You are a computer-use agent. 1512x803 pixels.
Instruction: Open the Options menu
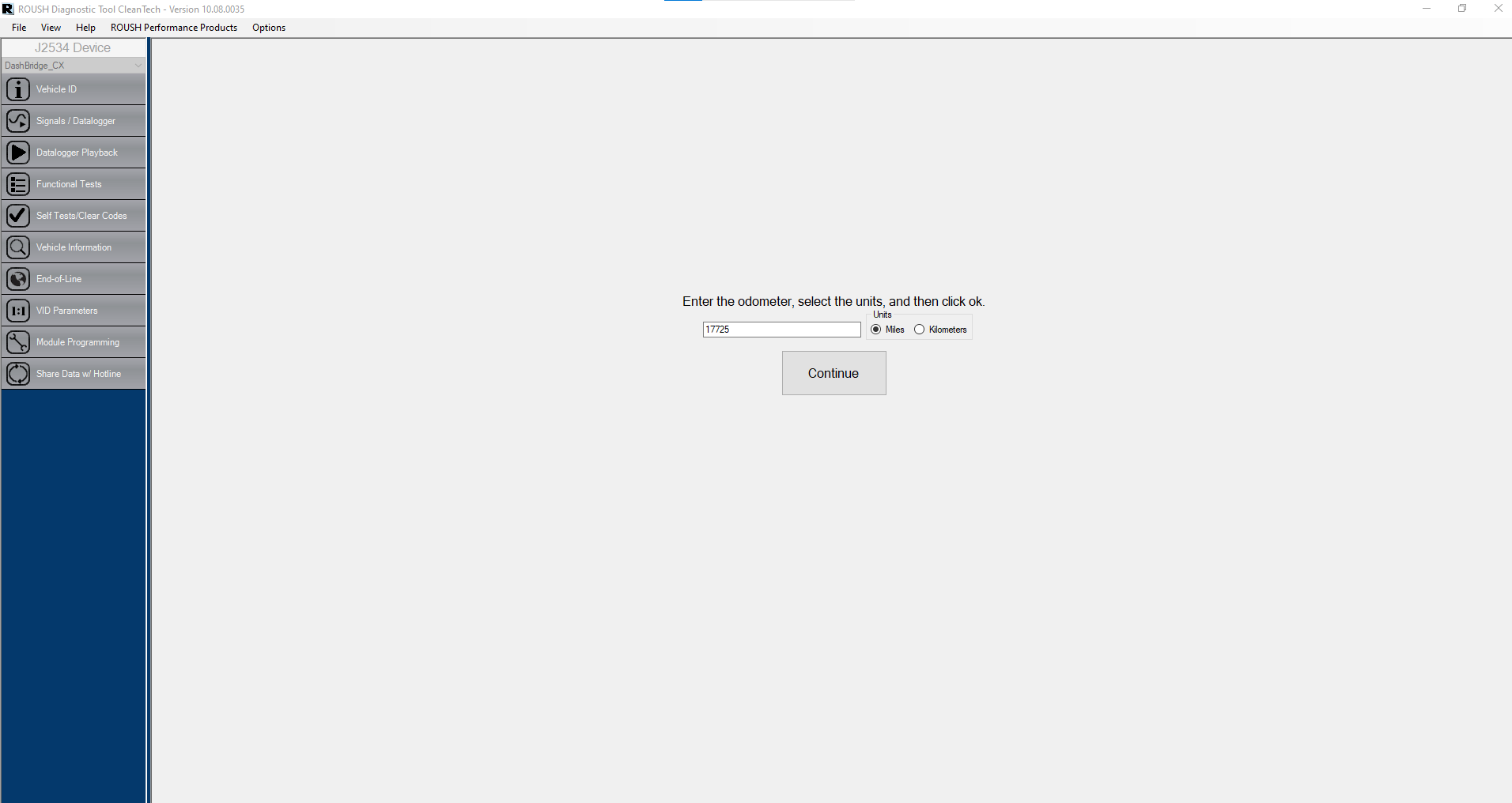tap(268, 27)
